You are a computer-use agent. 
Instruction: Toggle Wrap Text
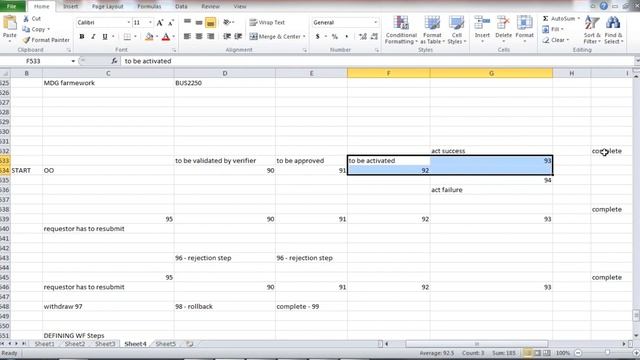[x=267, y=22]
